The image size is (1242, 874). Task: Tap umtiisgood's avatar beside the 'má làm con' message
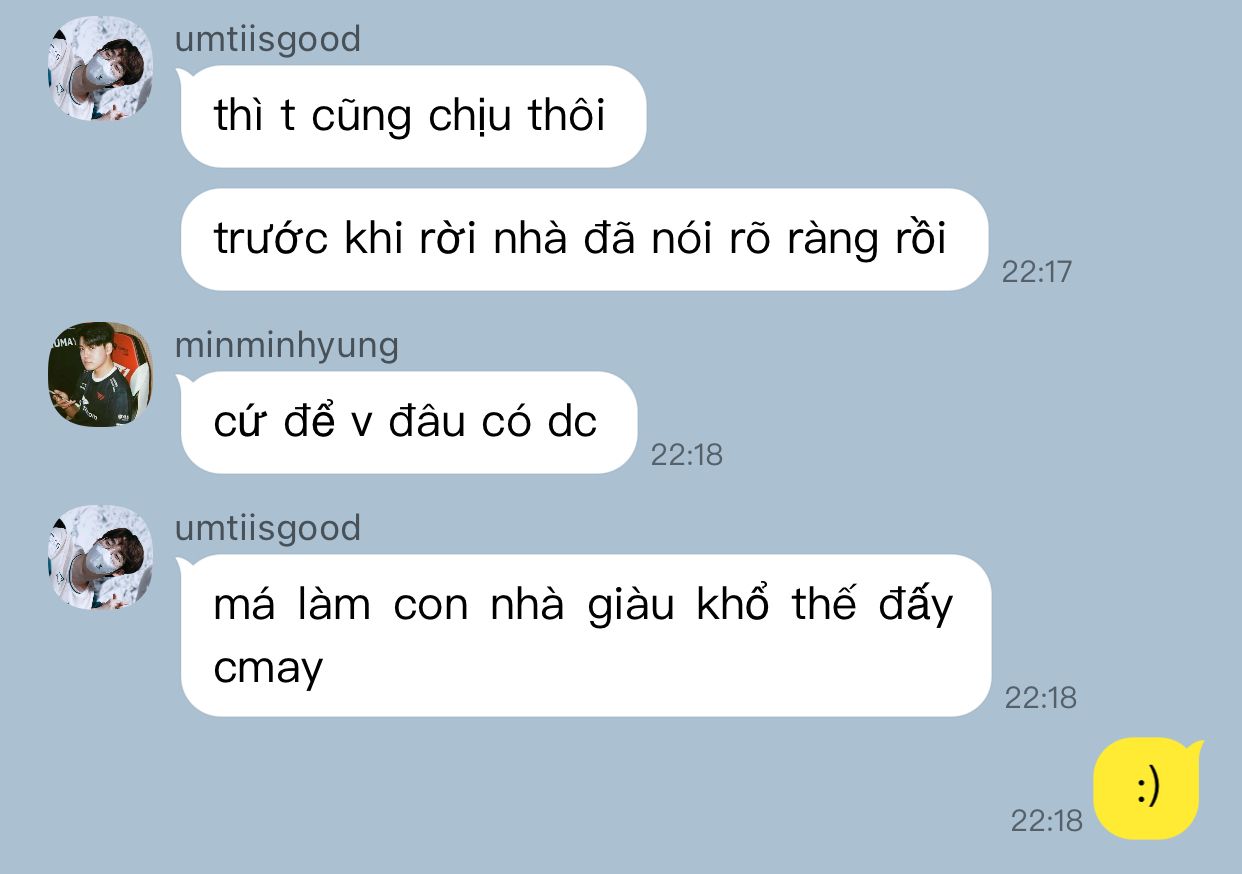pos(100,557)
